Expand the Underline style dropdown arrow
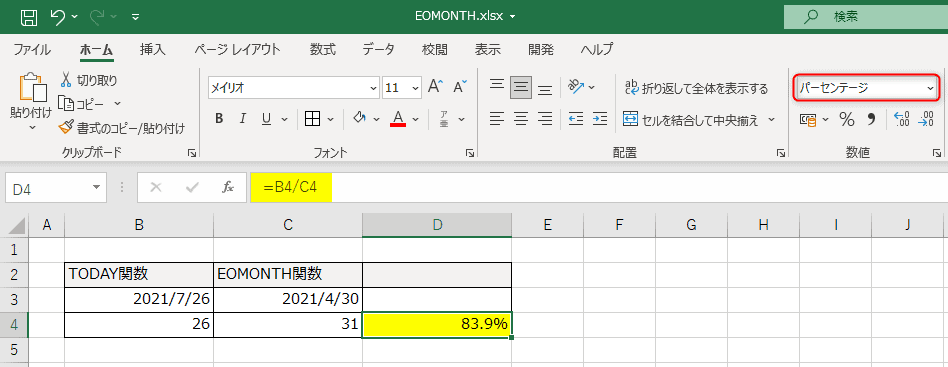Screen dimensions: 948x367 (x=284, y=119)
